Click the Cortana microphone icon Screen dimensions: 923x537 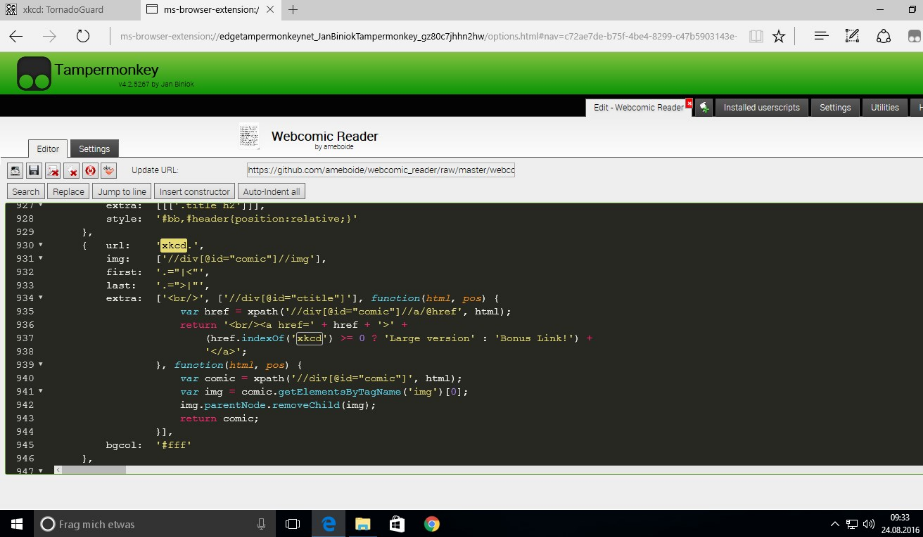[x=261, y=523]
